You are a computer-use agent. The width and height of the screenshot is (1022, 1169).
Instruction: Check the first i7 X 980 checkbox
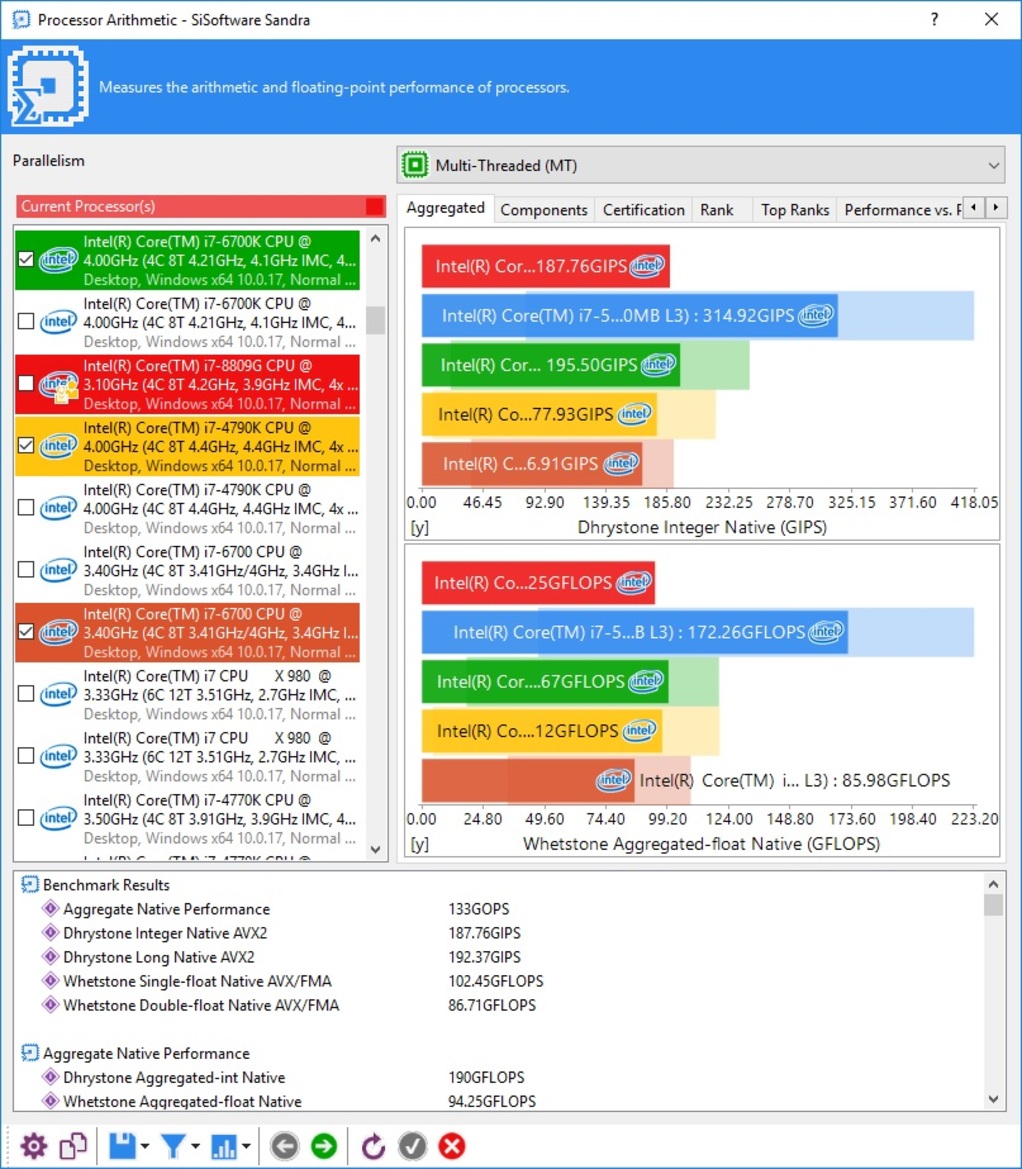point(26,693)
